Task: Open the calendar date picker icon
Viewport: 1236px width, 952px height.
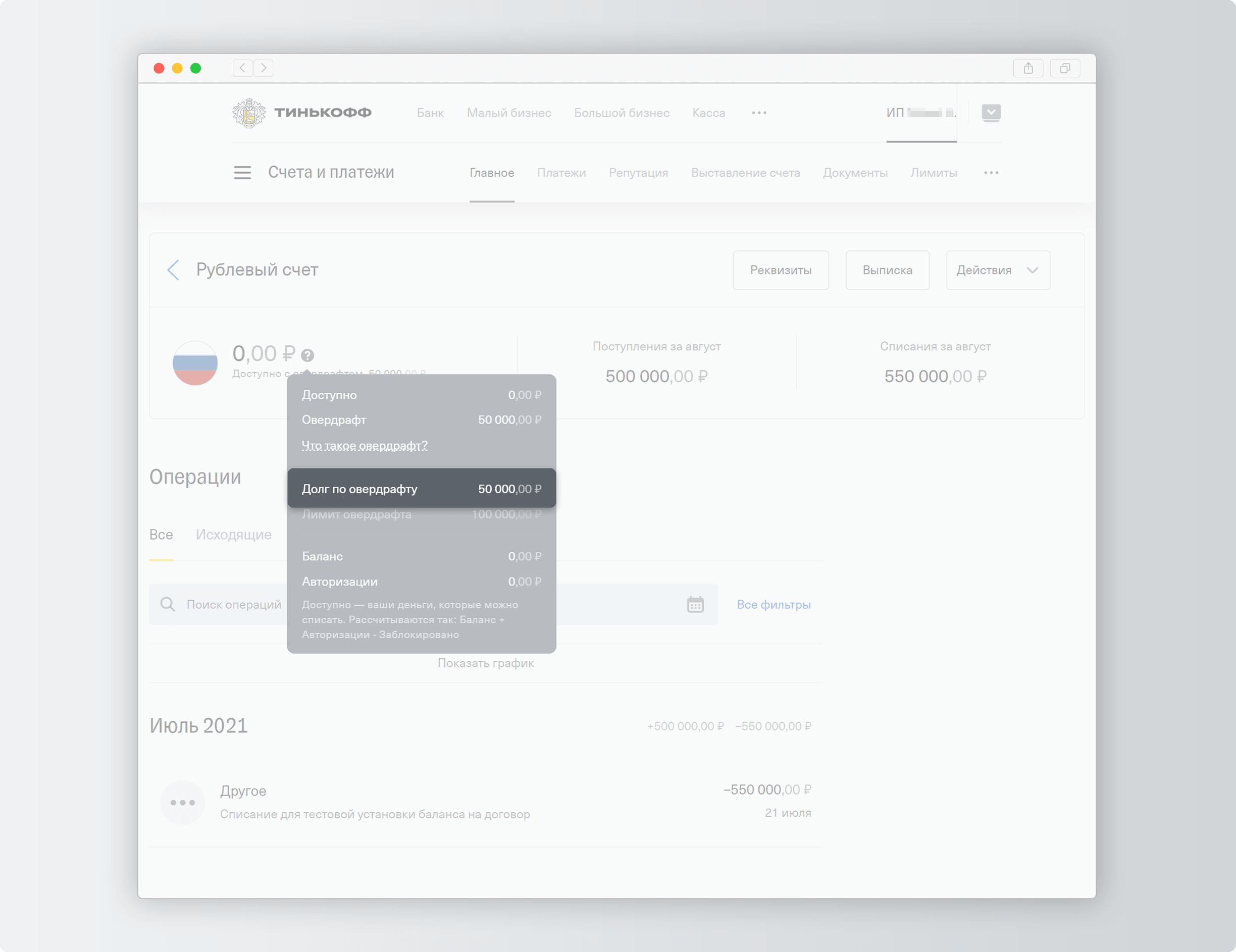Action: [x=695, y=605]
